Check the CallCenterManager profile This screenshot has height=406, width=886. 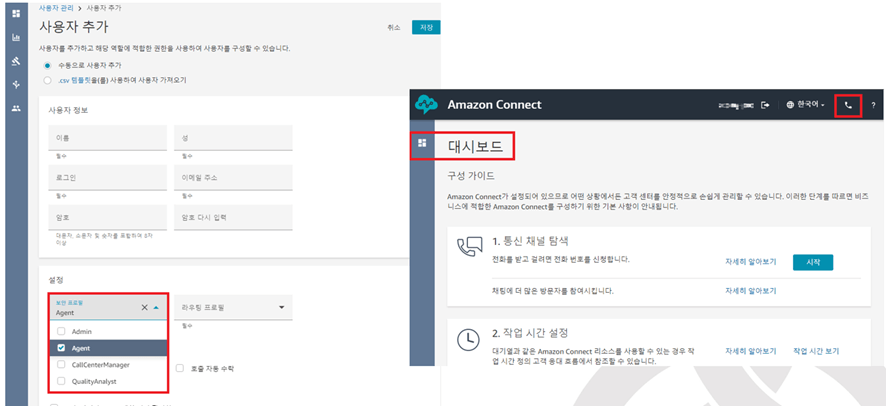click(62, 365)
